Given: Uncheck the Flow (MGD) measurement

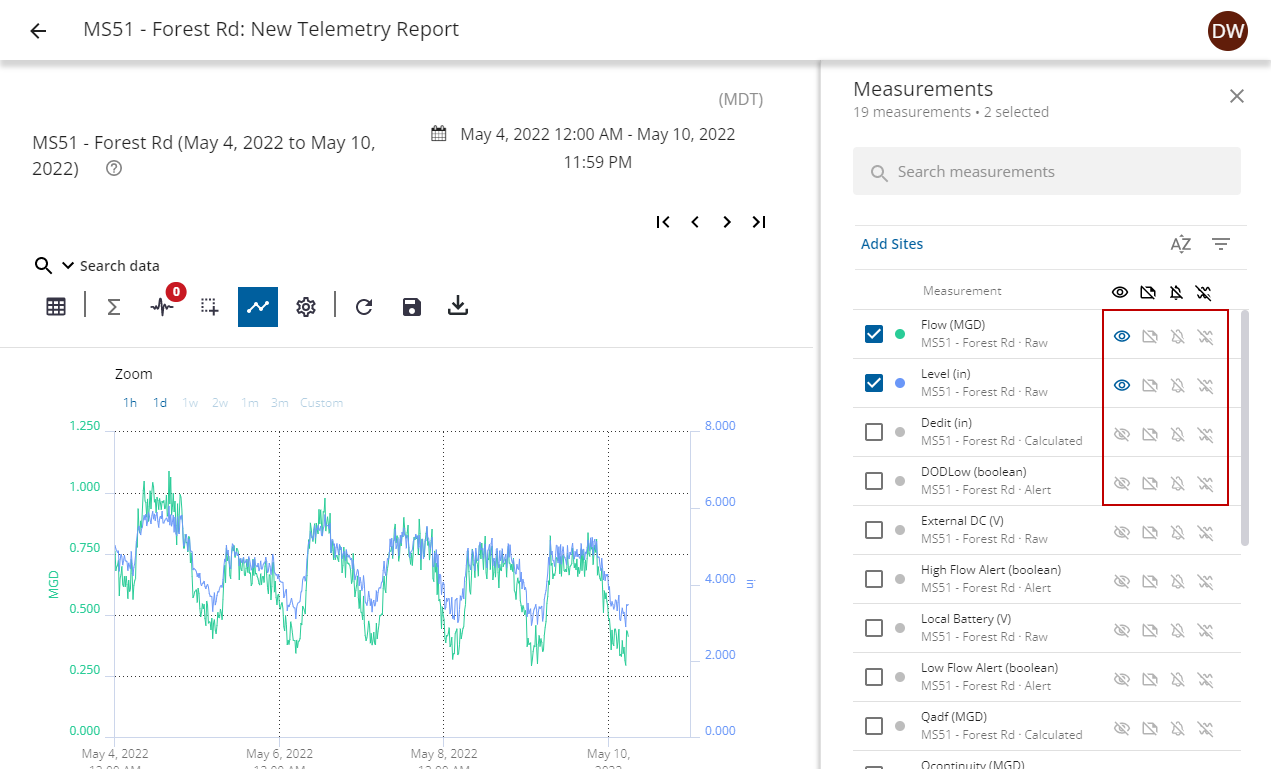Looking at the screenshot, I should (872, 333).
